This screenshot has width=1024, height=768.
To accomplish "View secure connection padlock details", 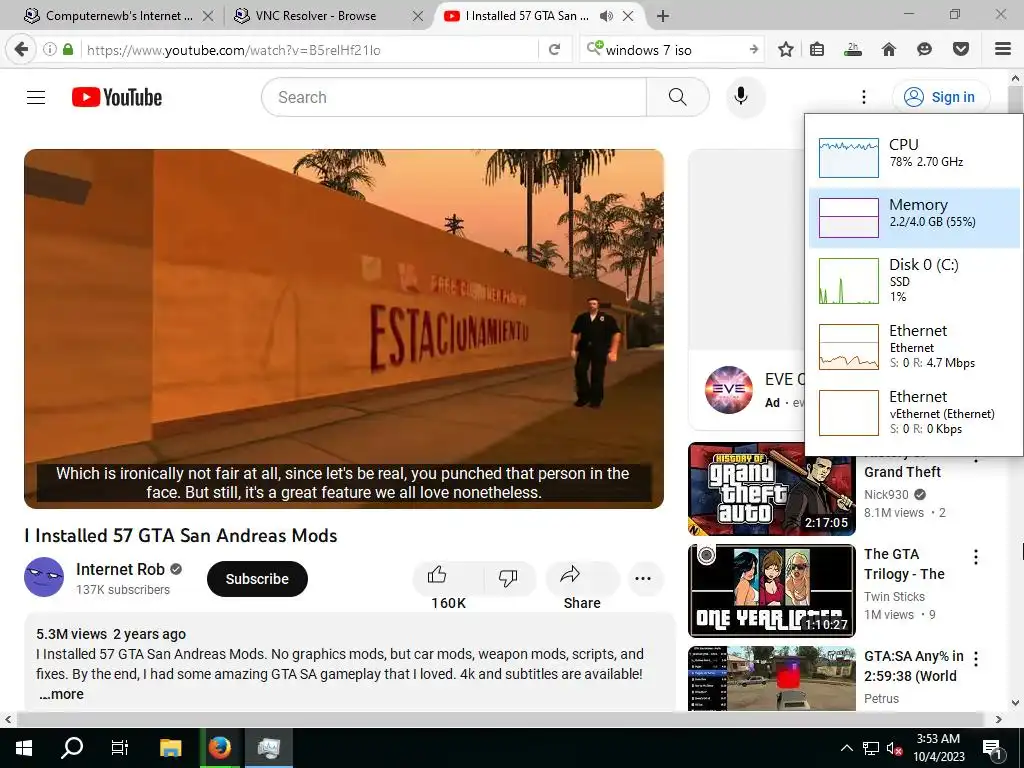I will pyautogui.click(x=68, y=49).
